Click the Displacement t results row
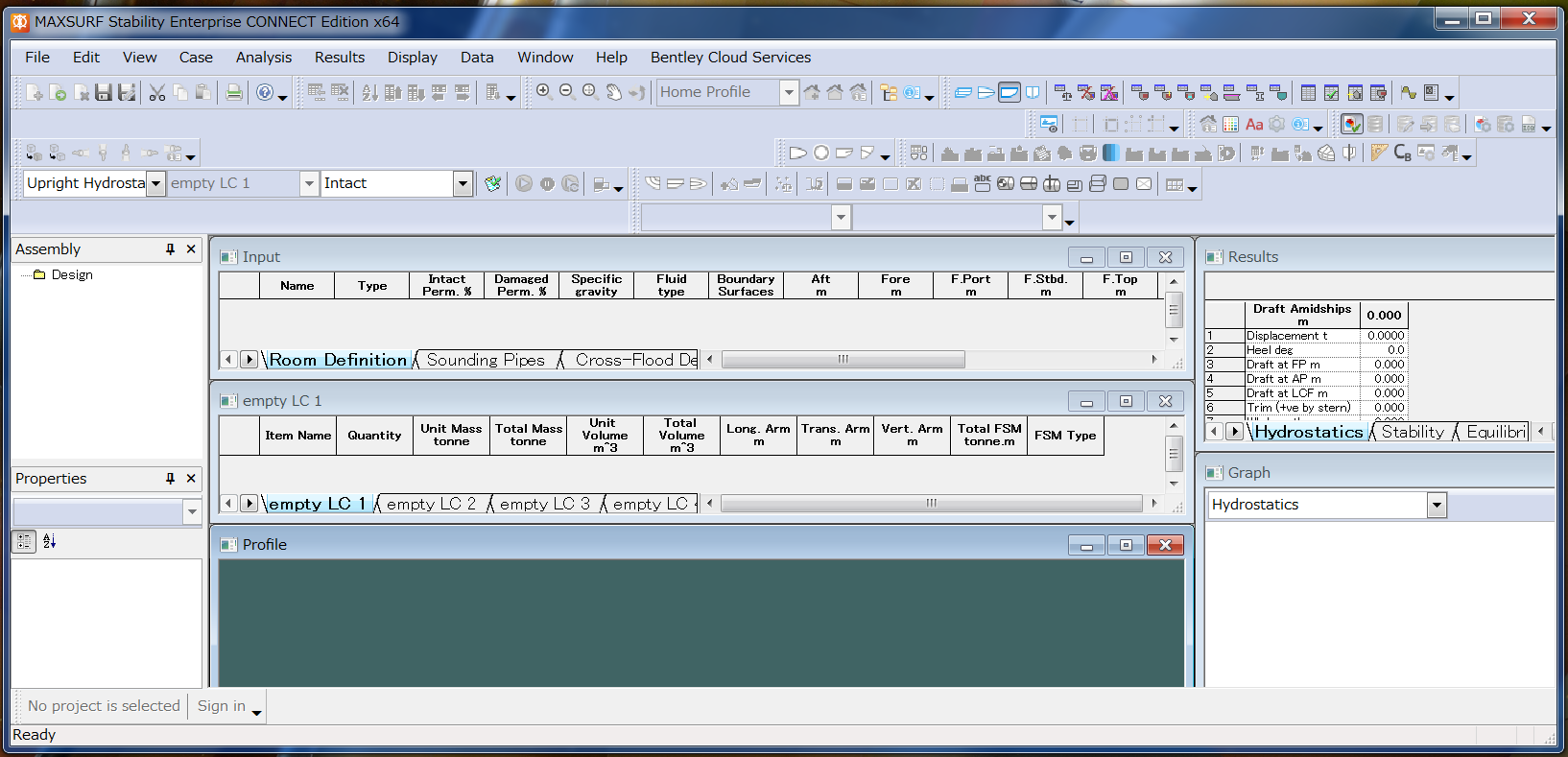Screen dimensions: 1568x757 click(x=1305, y=336)
